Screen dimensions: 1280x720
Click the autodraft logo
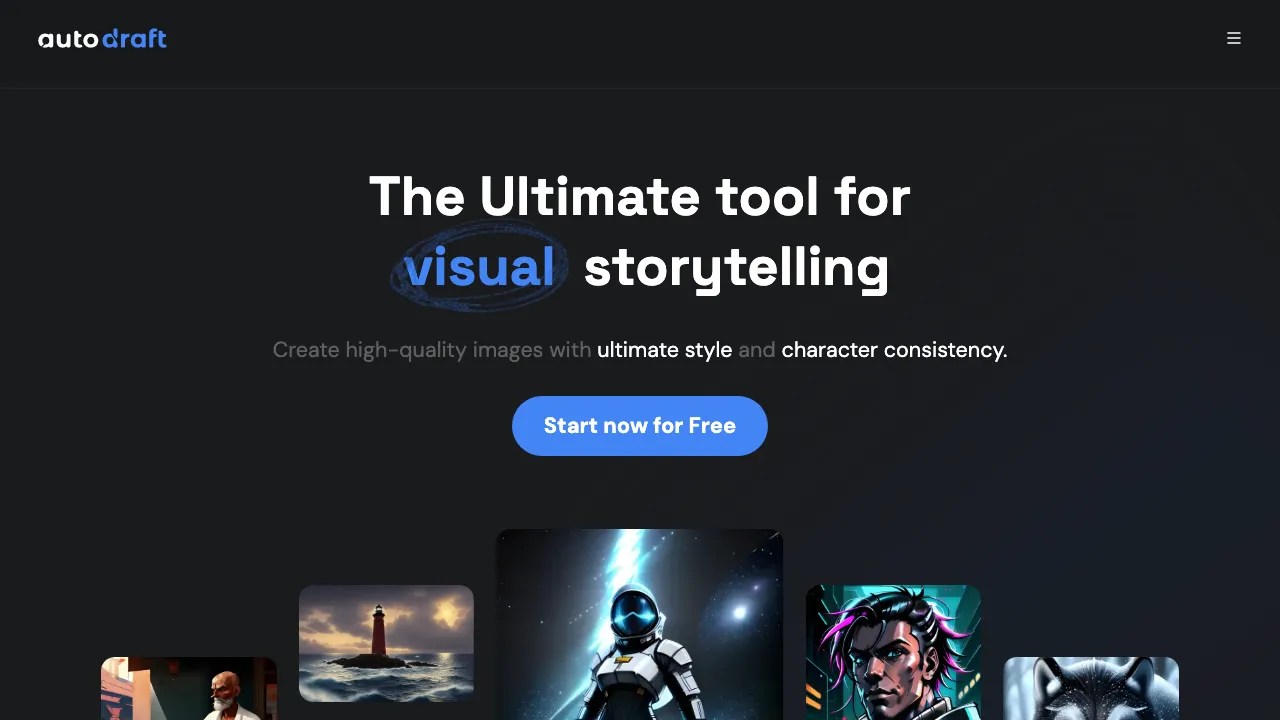point(102,39)
